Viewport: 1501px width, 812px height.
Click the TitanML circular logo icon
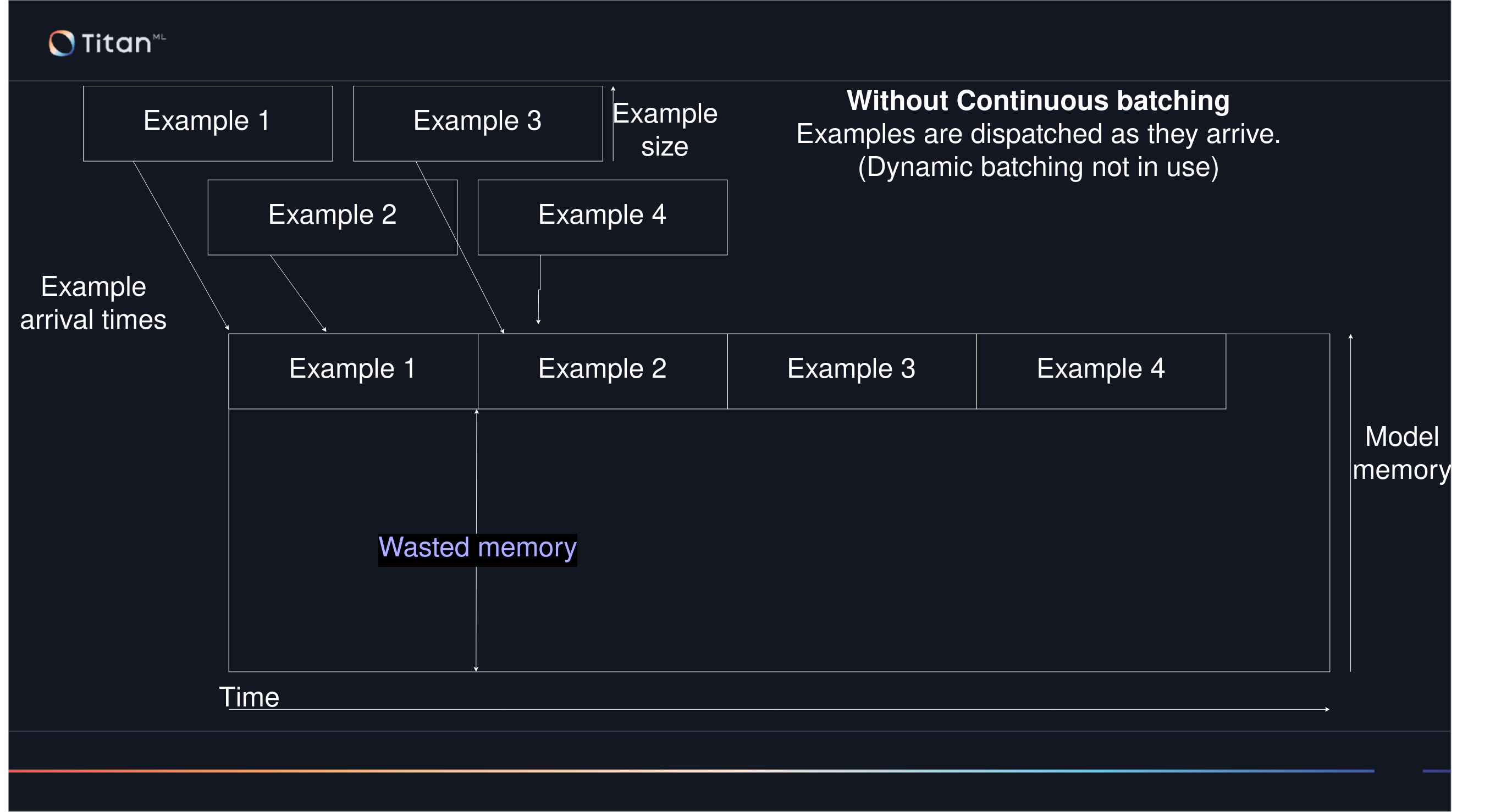coord(62,43)
